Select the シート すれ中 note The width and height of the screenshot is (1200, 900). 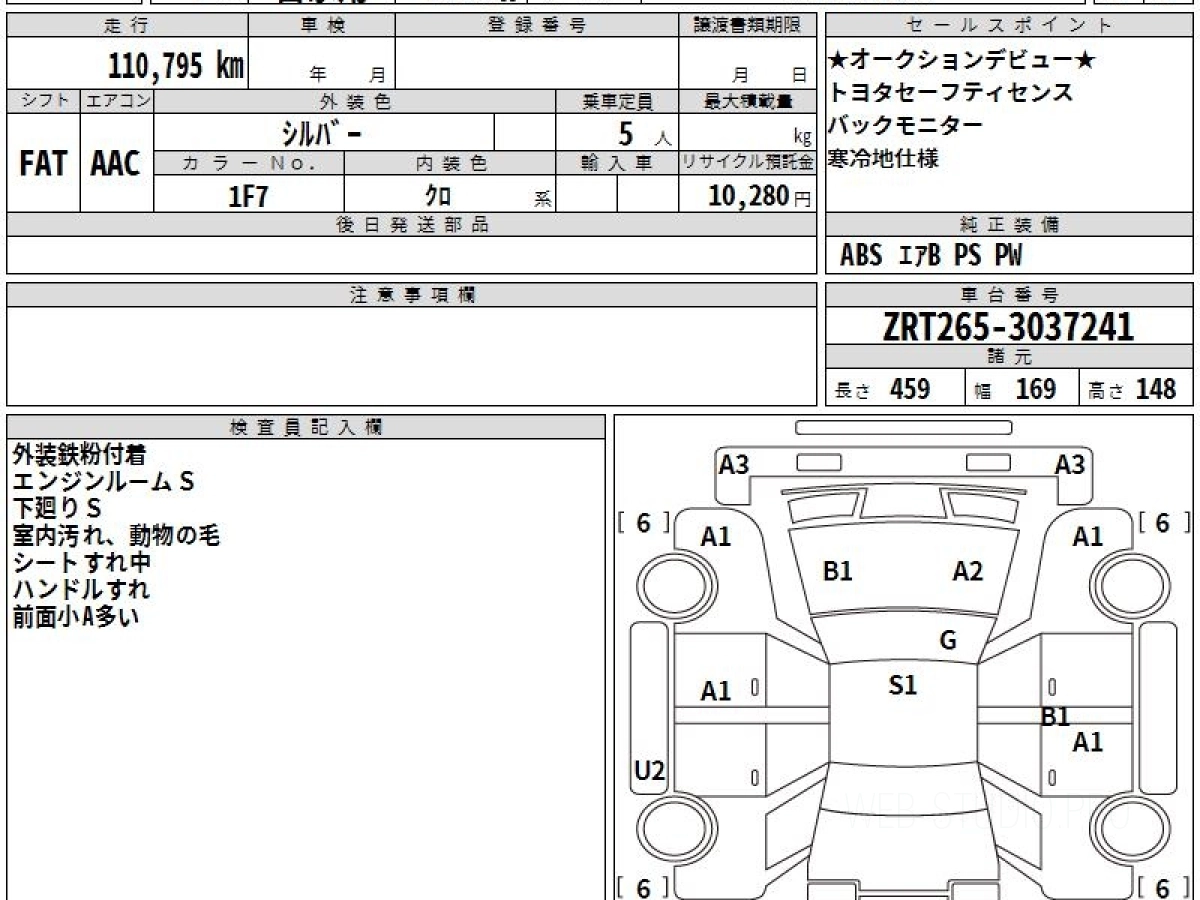(82, 563)
